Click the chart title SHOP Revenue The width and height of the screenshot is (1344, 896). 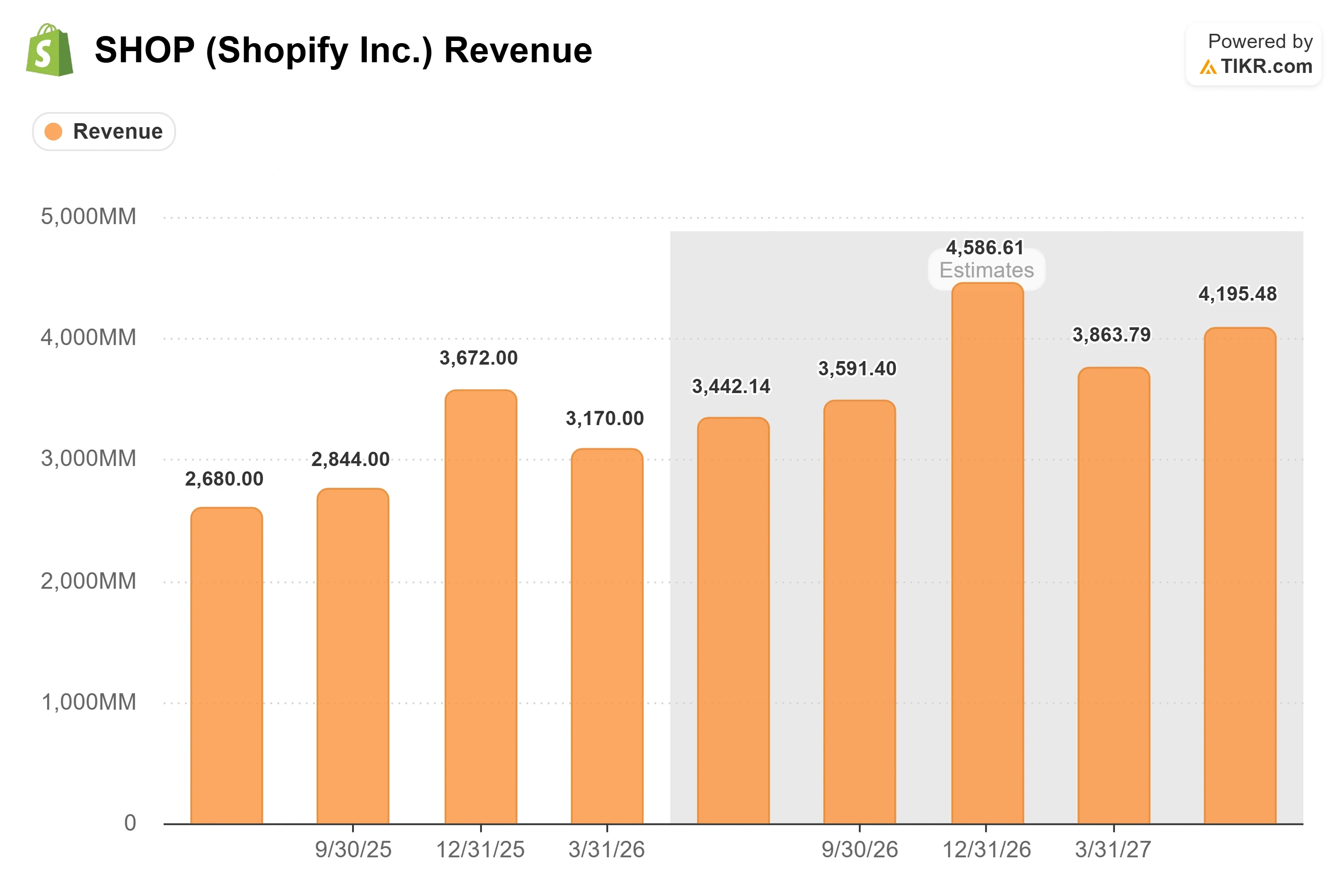[x=343, y=50]
